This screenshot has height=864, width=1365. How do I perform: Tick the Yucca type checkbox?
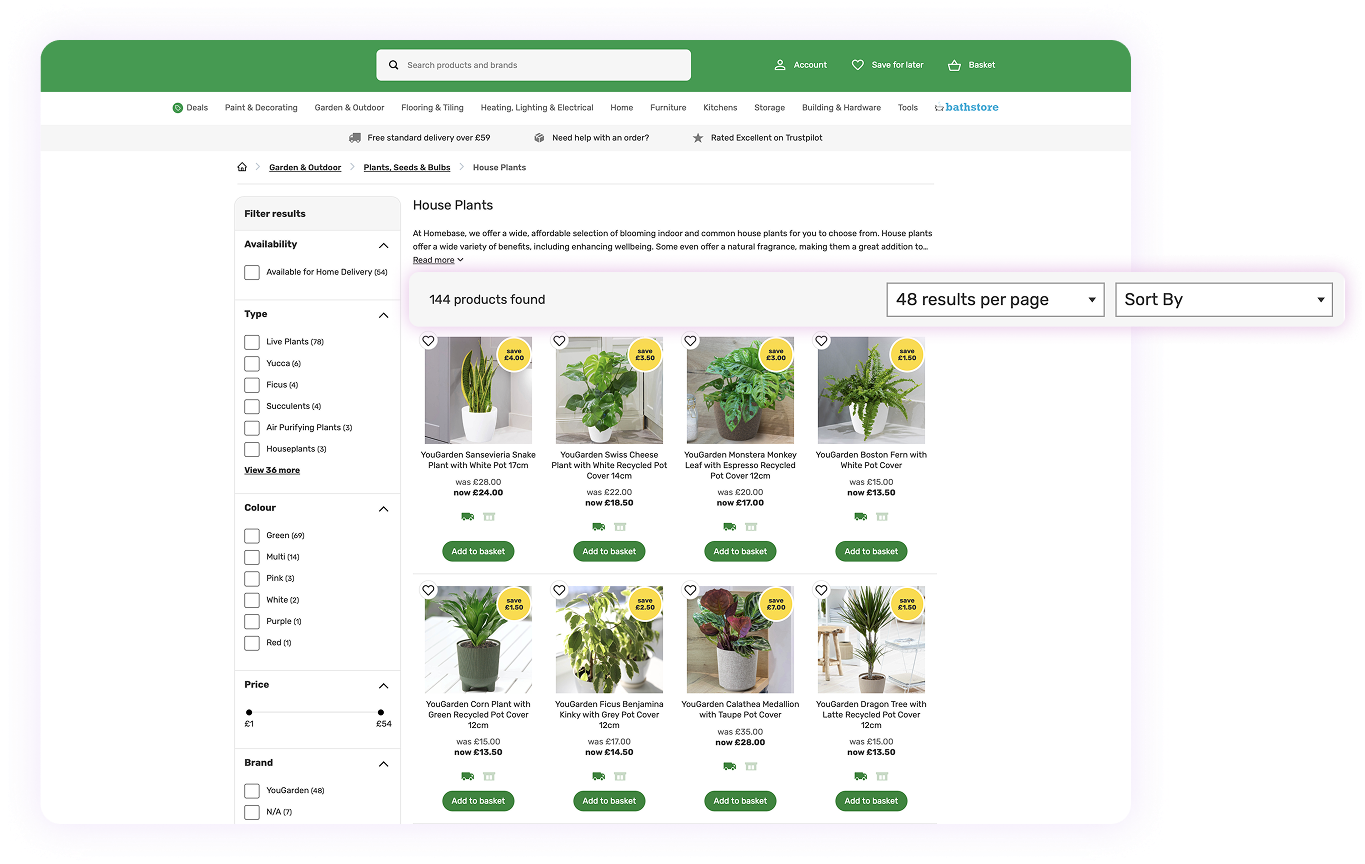tap(252, 363)
